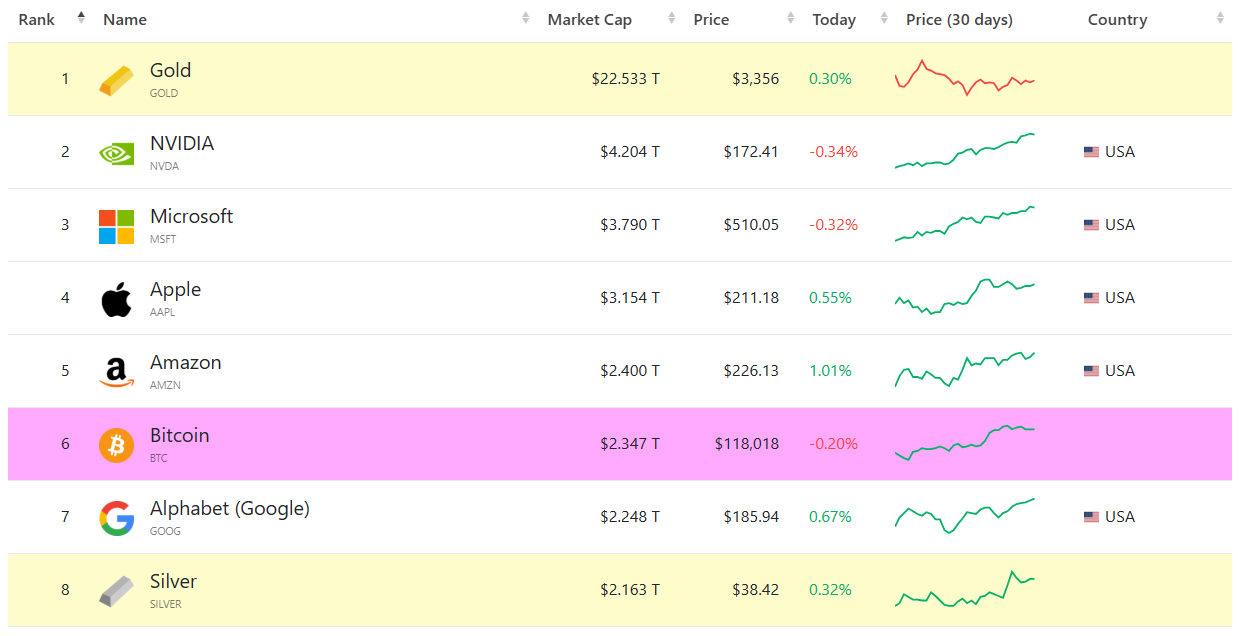Sort table by Name header

tap(125, 20)
